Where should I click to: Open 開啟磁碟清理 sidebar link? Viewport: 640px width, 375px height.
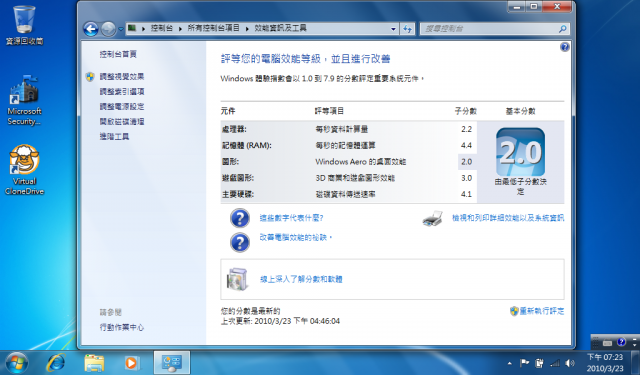click(x=122, y=122)
